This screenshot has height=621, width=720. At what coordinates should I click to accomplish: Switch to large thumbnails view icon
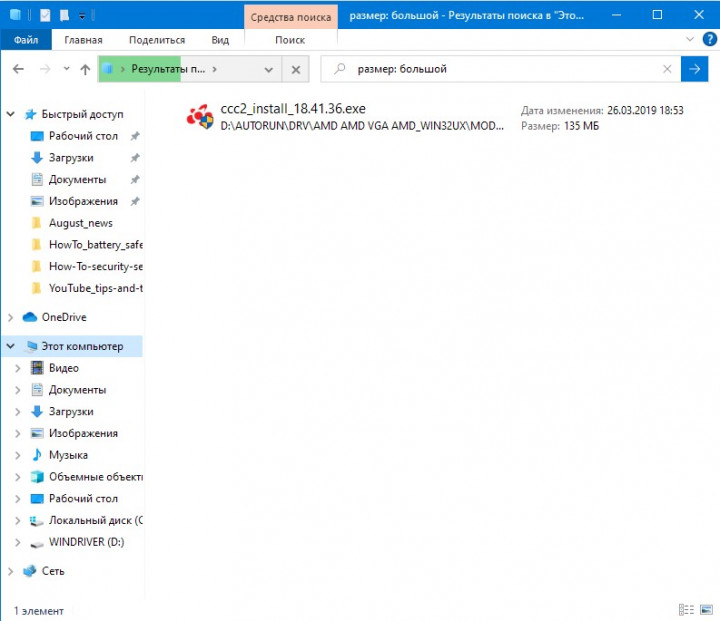click(x=706, y=610)
